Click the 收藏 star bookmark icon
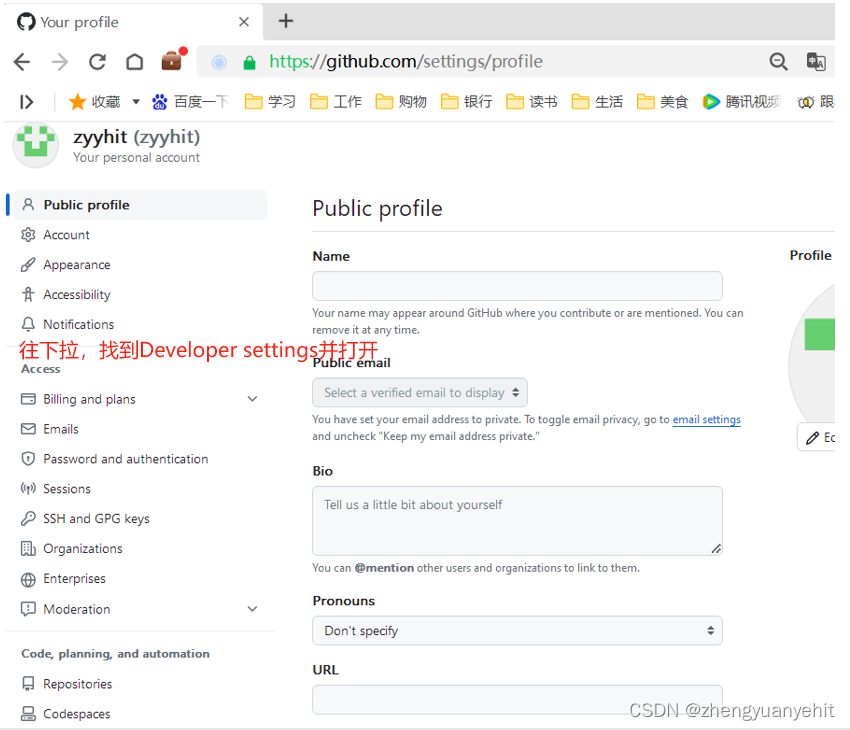The image size is (850, 730). [x=78, y=101]
